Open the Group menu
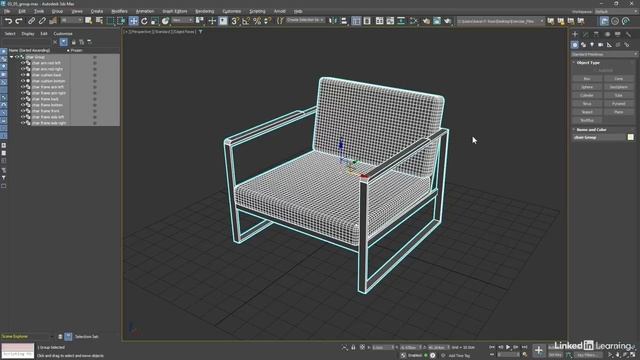 click(57, 11)
